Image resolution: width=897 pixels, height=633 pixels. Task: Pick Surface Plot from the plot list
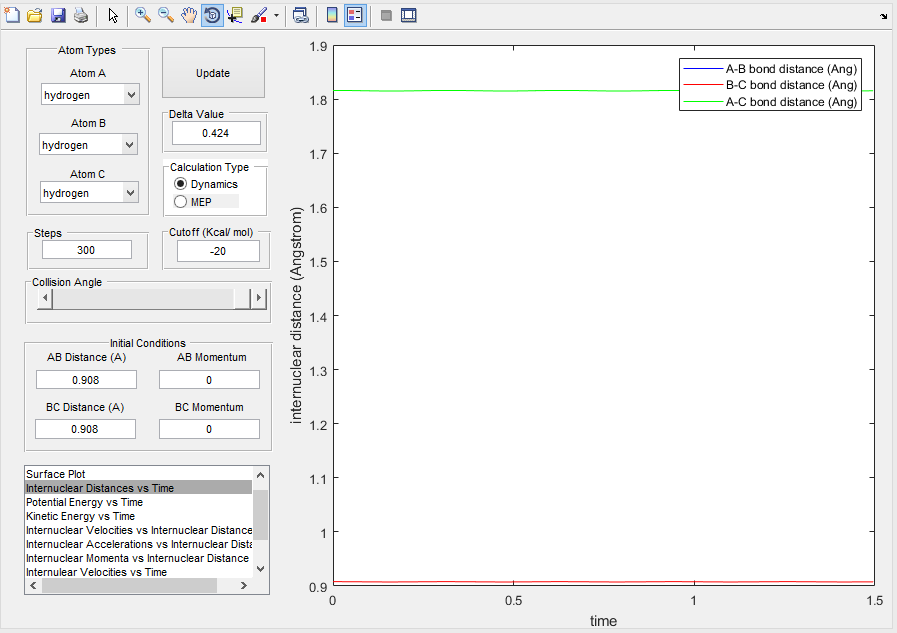56,474
